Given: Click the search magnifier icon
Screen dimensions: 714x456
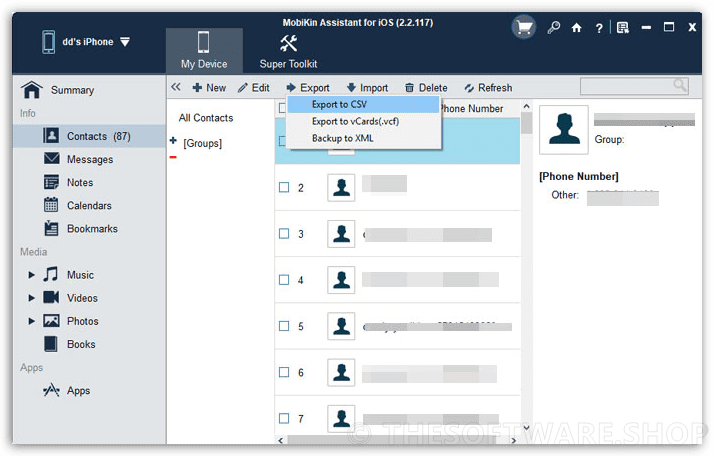Looking at the screenshot, I should pos(680,85).
